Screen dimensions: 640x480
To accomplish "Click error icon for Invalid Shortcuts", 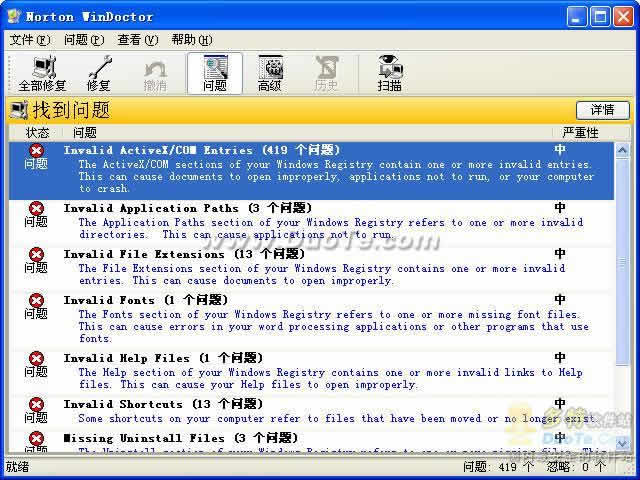I will tap(36, 404).
